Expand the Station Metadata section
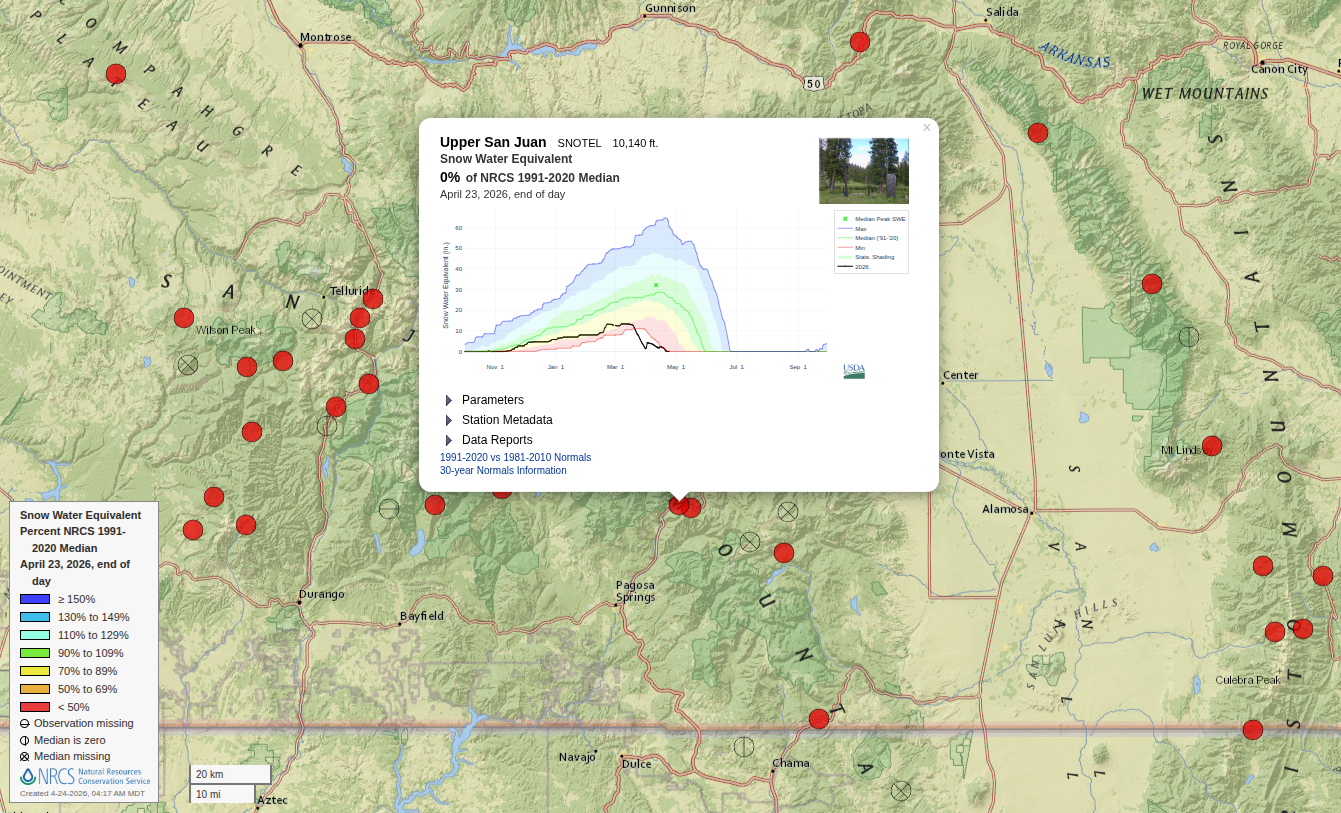Image resolution: width=1341 pixels, height=813 pixels. pos(506,420)
